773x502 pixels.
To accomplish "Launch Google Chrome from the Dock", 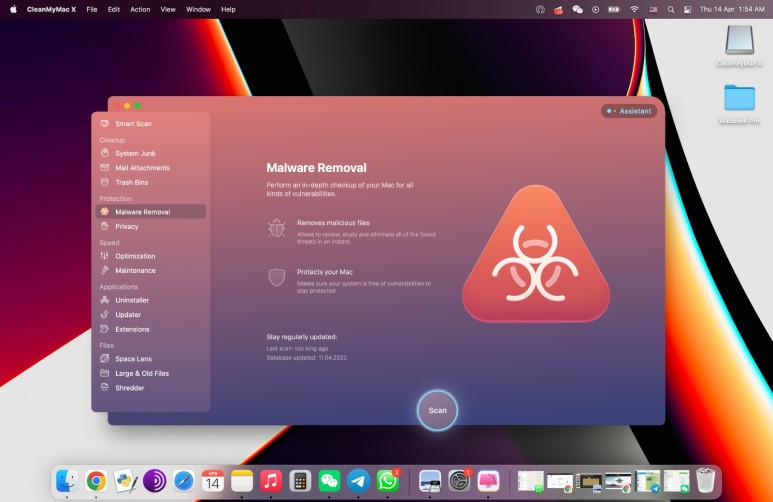I will pyautogui.click(x=96, y=481).
